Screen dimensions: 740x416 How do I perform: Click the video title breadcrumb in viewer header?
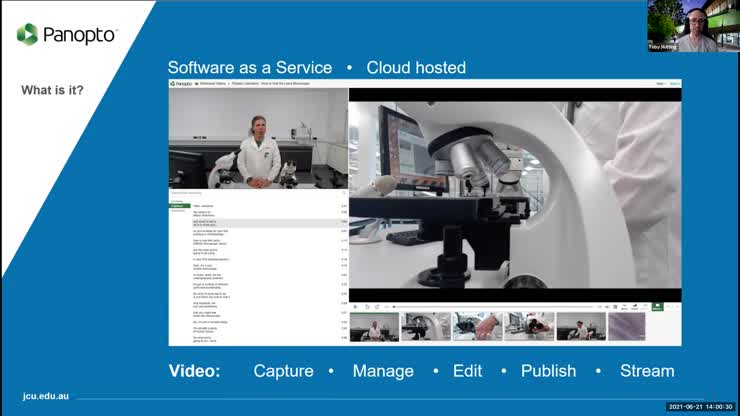click(271, 84)
